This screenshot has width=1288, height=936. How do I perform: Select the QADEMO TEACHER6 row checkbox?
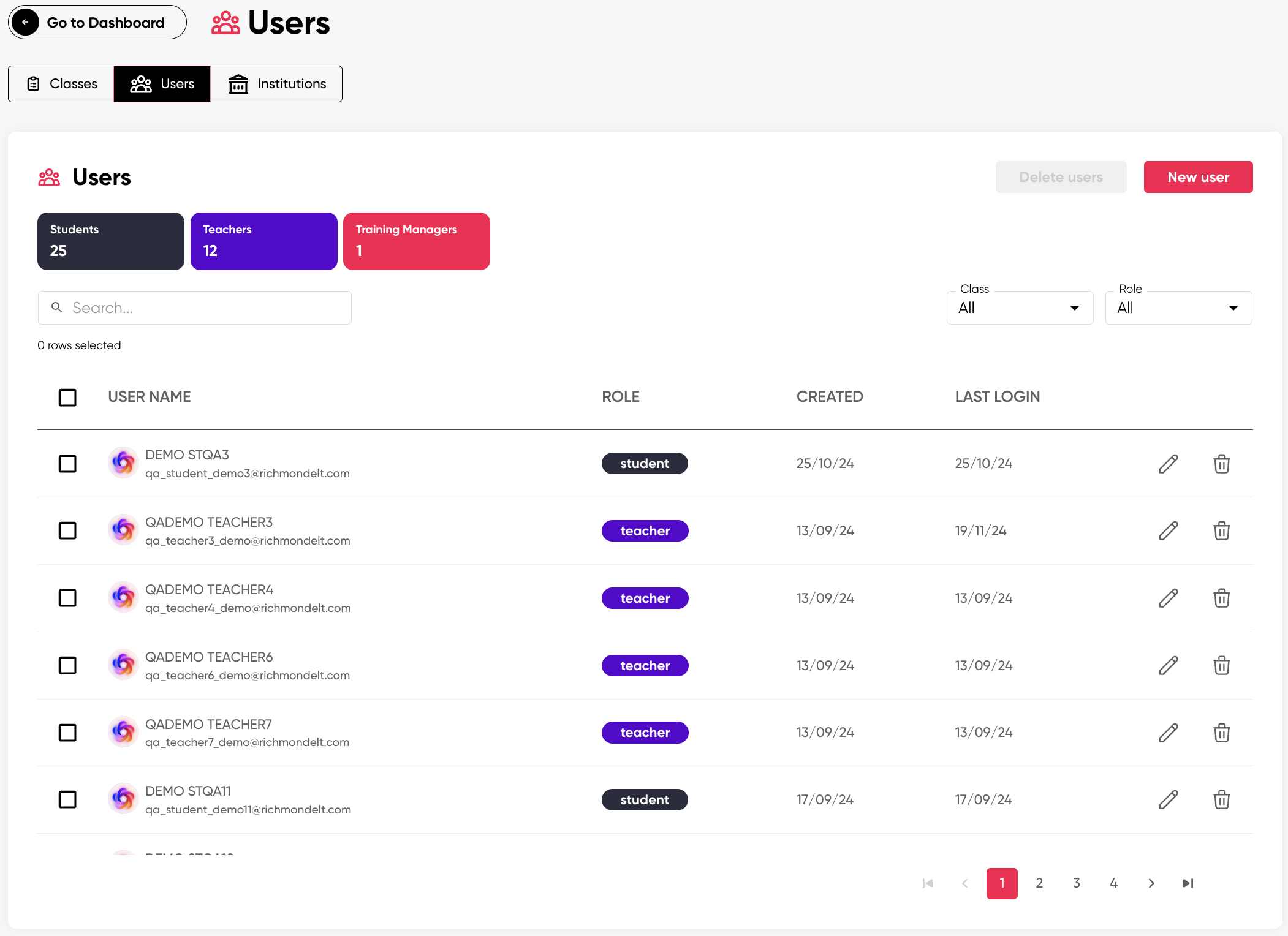(67, 665)
